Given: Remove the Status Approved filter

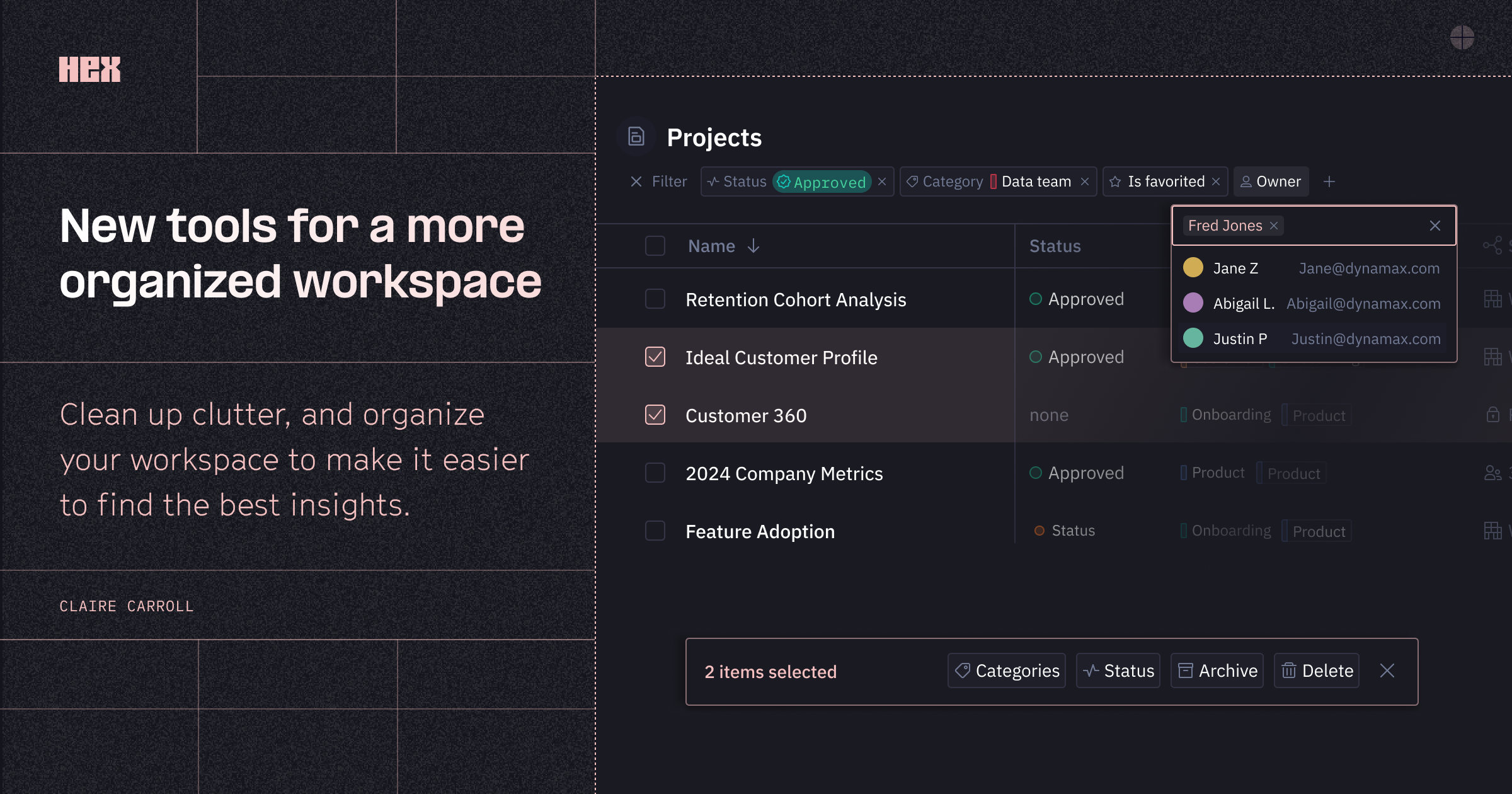Looking at the screenshot, I should click(x=882, y=181).
